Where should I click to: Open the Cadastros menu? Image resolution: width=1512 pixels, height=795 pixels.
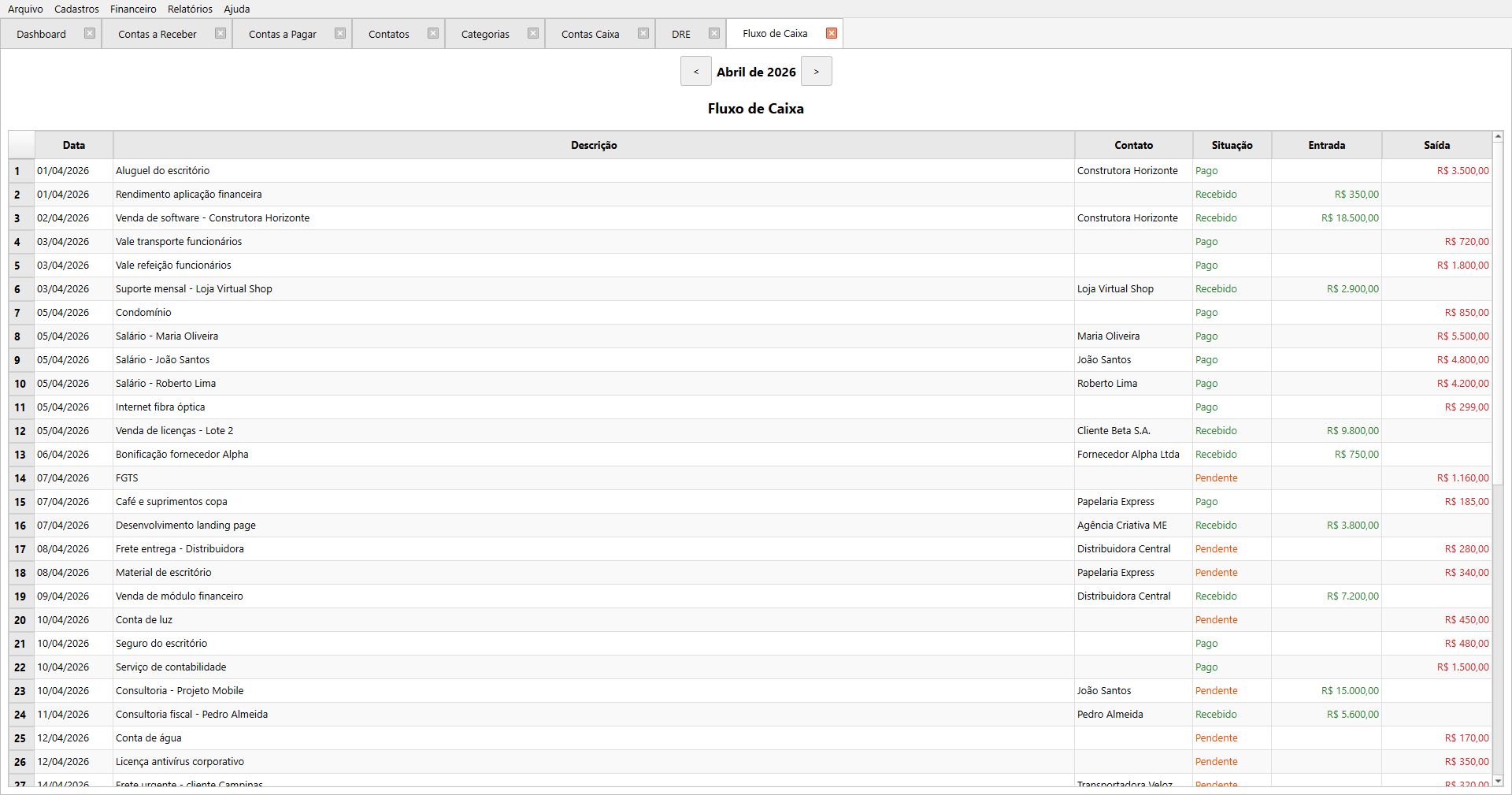pyautogui.click(x=76, y=9)
